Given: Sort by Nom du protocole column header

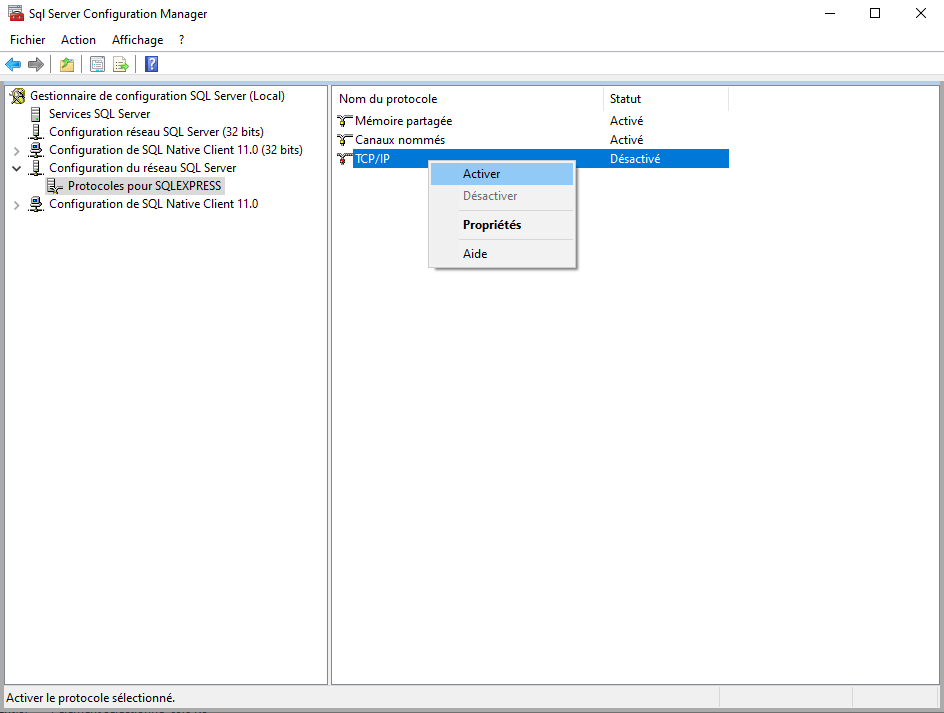Looking at the screenshot, I should coord(388,99).
